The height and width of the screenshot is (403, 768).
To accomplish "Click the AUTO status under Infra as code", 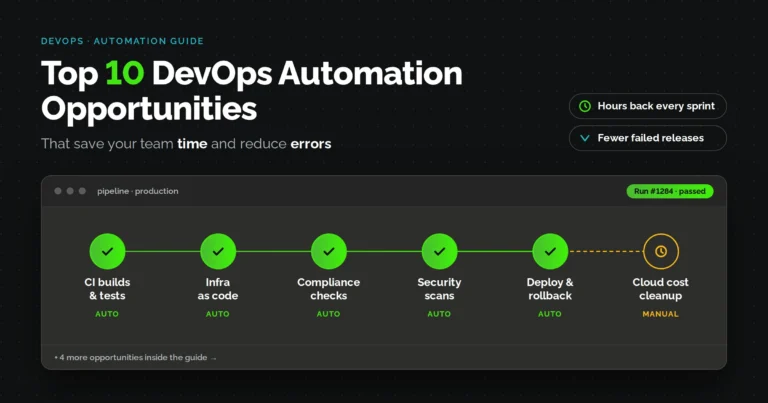I will (x=218, y=314).
